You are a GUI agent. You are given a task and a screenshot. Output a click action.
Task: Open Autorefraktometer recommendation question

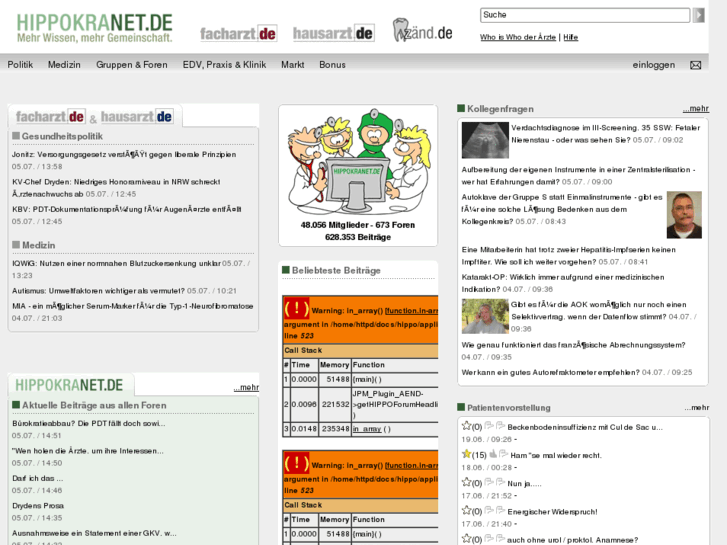click(550, 372)
